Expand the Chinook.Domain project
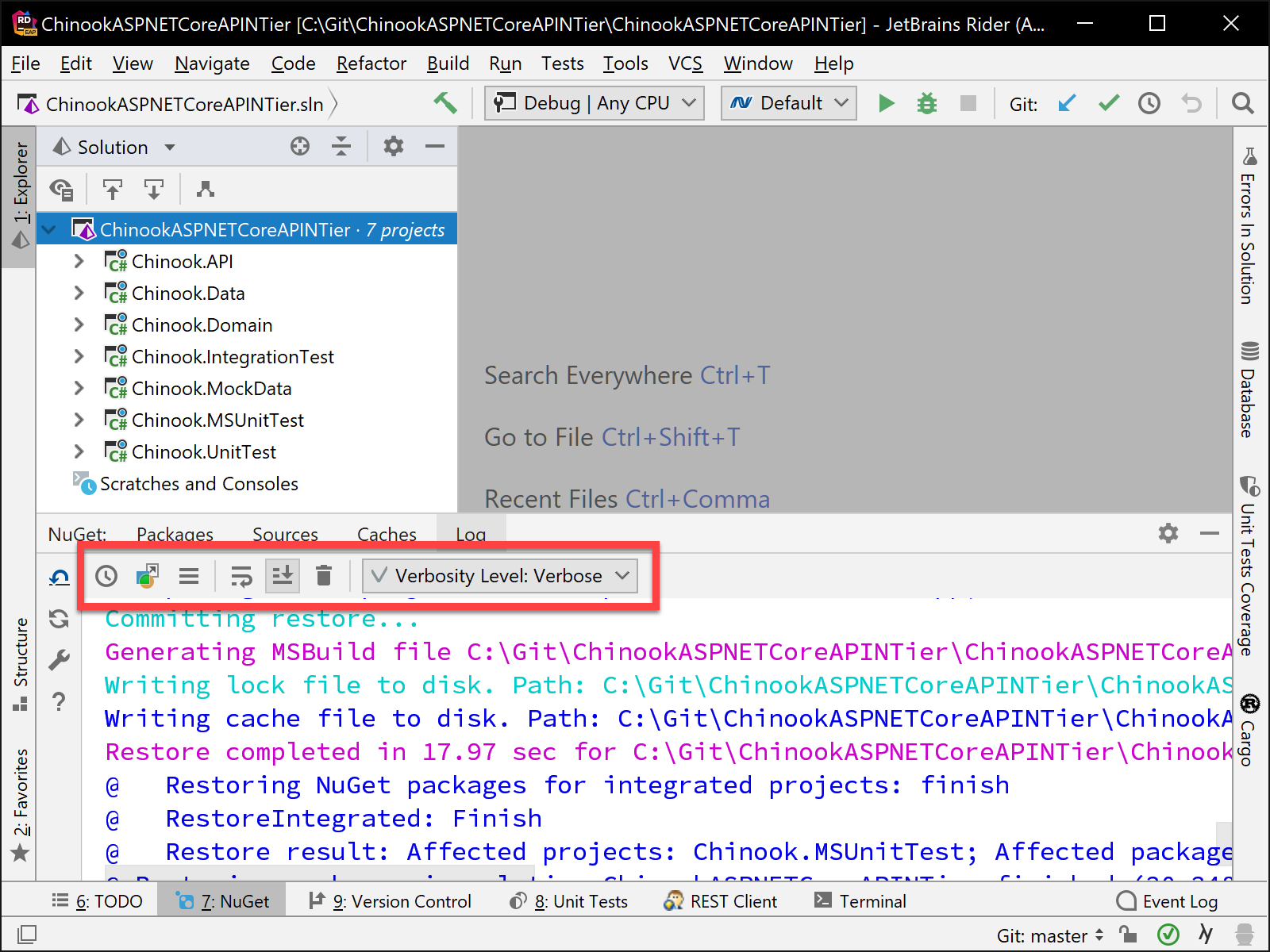Image resolution: width=1270 pixels, height=952 pixels. 79,324
